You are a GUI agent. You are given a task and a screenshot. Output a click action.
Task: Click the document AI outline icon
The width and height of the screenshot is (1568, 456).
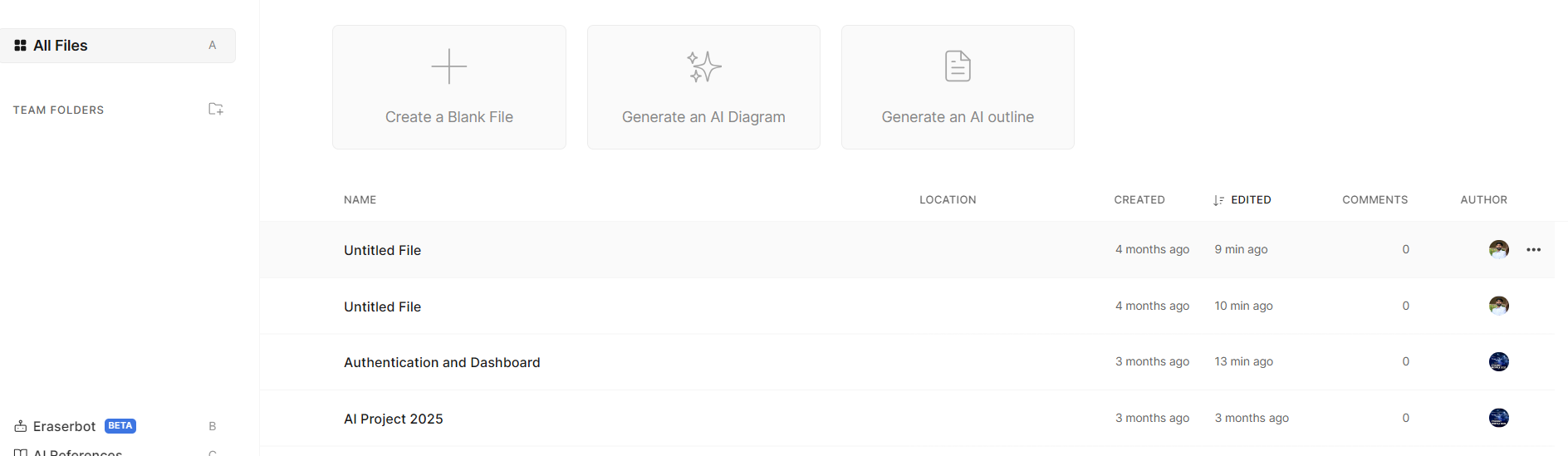point(958,66)
